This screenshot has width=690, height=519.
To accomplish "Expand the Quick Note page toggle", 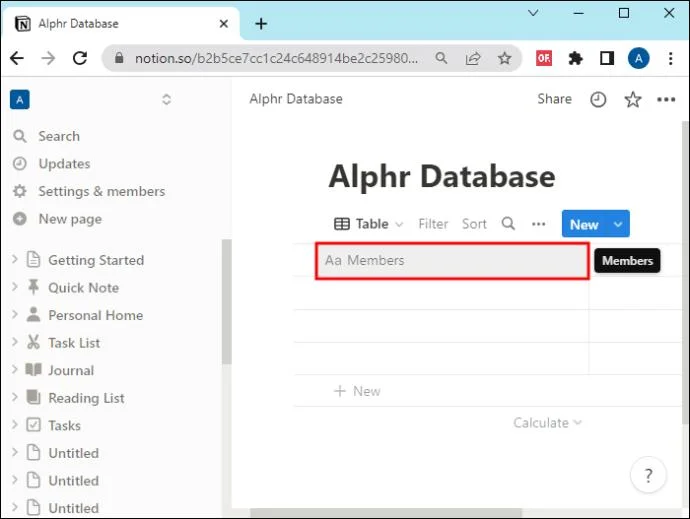I will pos(15,287).
